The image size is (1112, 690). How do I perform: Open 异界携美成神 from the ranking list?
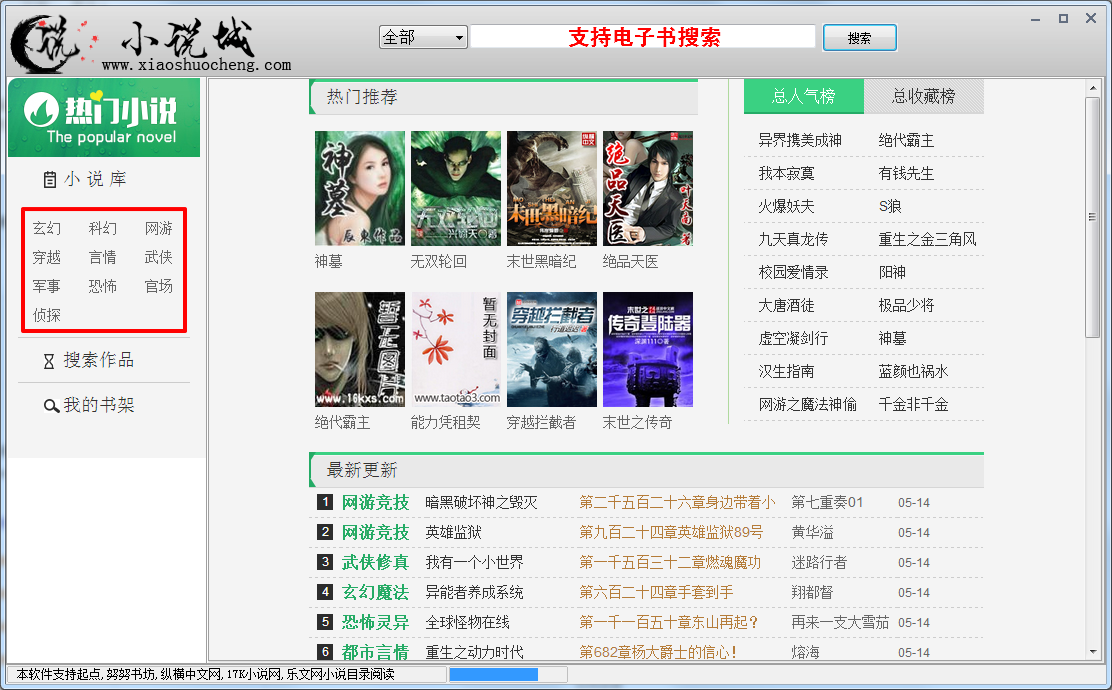coord(800,141)
